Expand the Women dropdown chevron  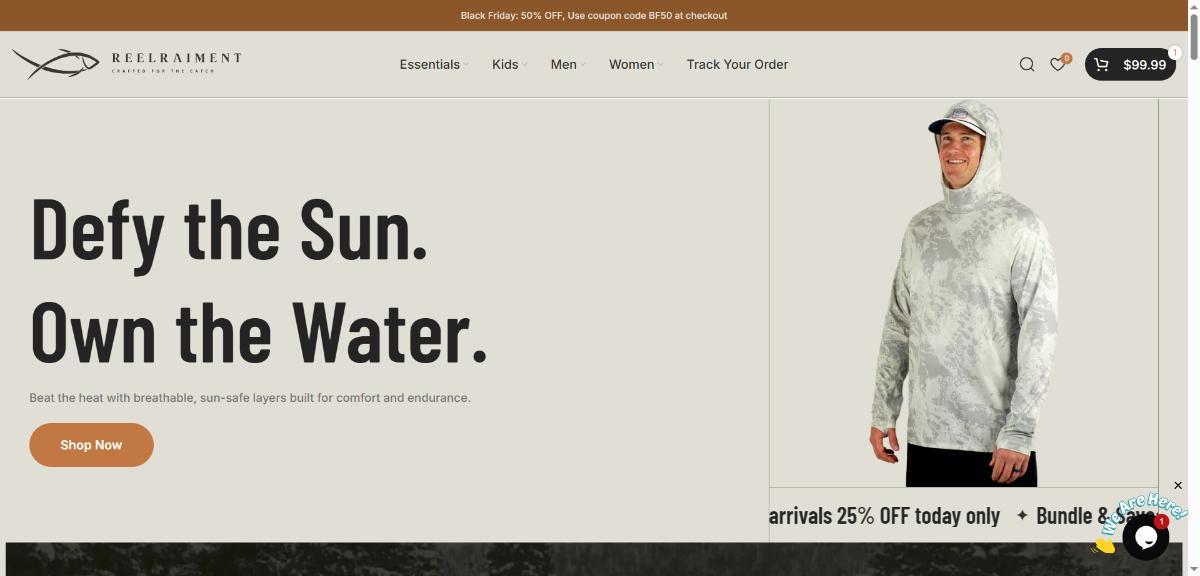click(x=660, y=65)
